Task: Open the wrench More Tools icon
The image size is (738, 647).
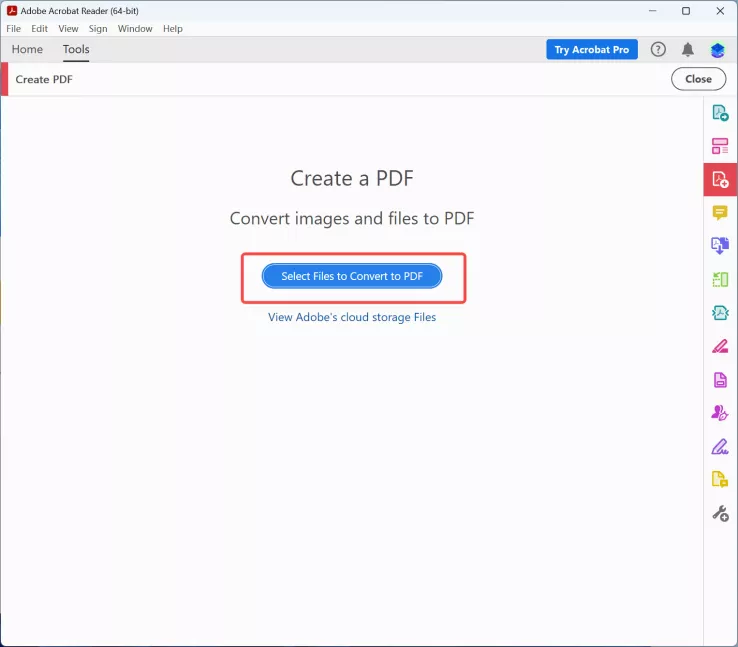Action: tap(720, 513)
